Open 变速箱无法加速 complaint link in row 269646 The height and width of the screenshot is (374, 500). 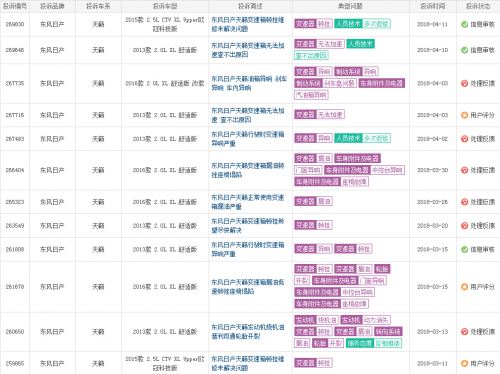coord(248,50)
